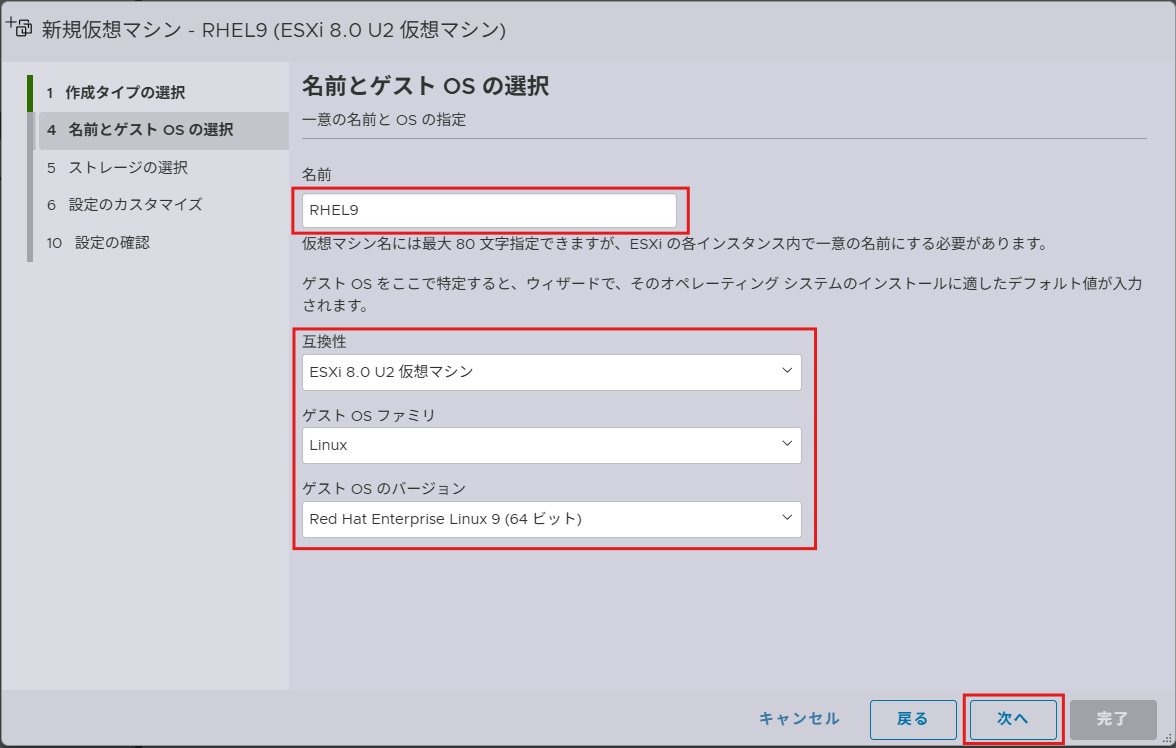Click the greyed-out 完了 button
Viewport: 1176px width, 748px height.
1112,719
